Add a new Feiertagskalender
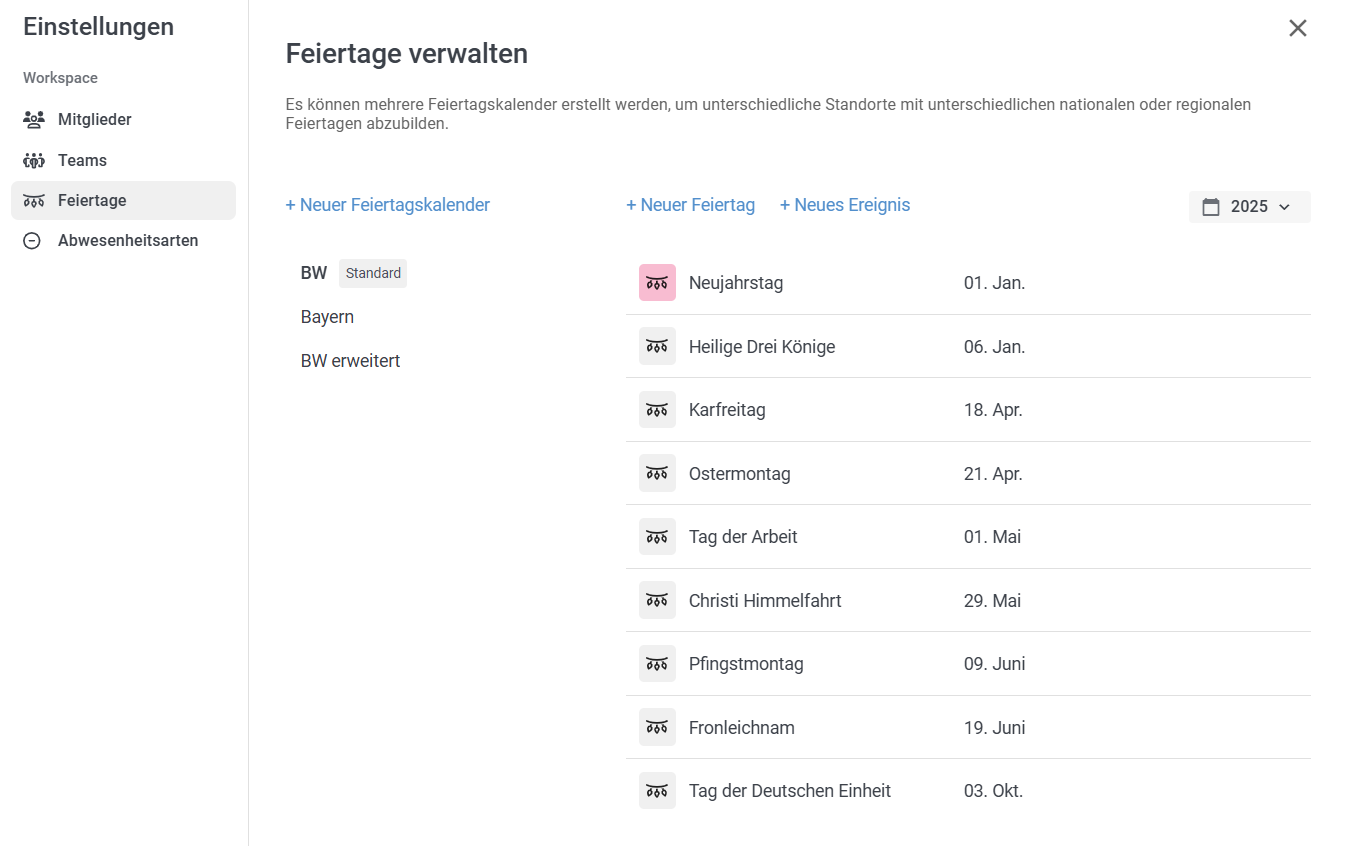The height and width of the screenshot is (846, 1345). tap(388, 205)
